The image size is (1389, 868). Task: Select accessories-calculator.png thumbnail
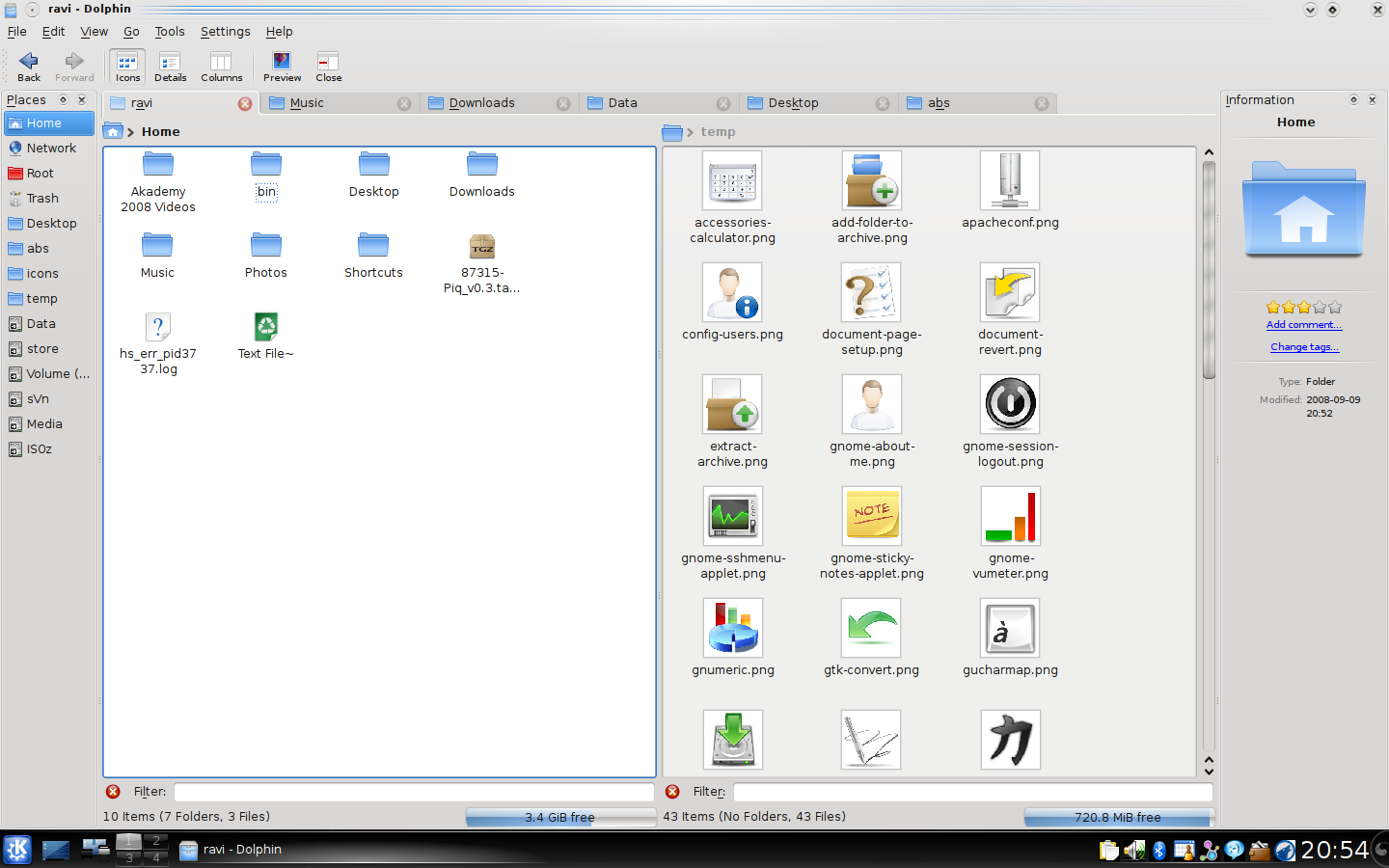(733, 198)
